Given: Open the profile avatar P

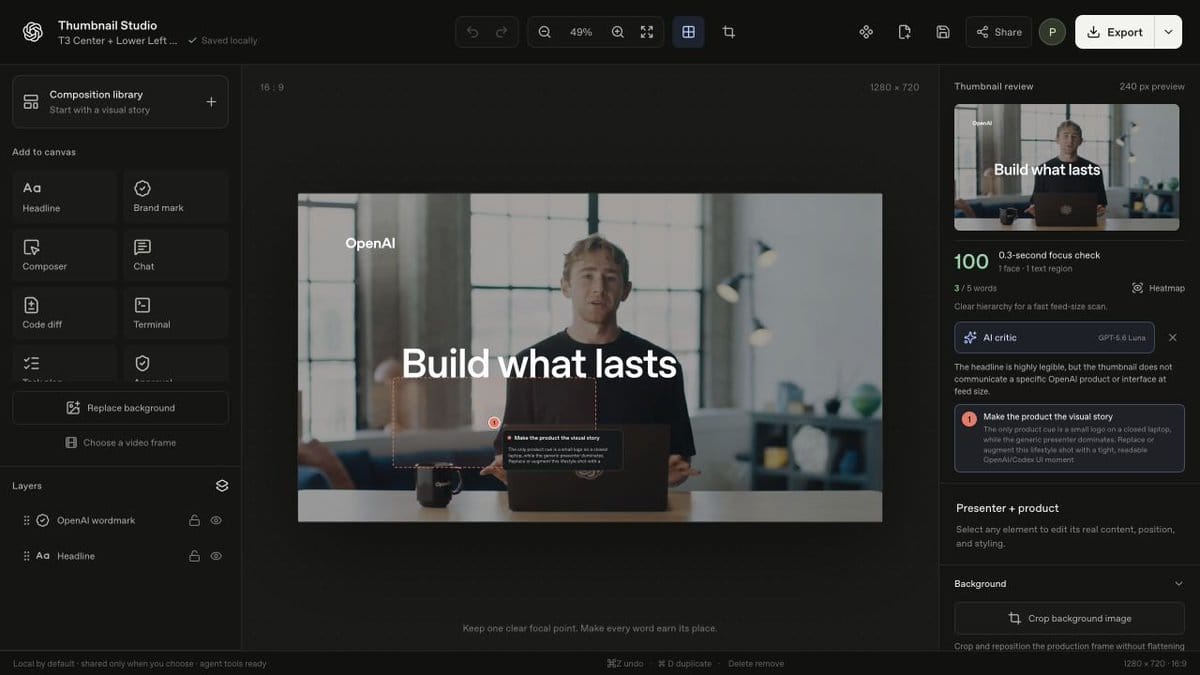Looking at the screenshot, I should 1052,32.
